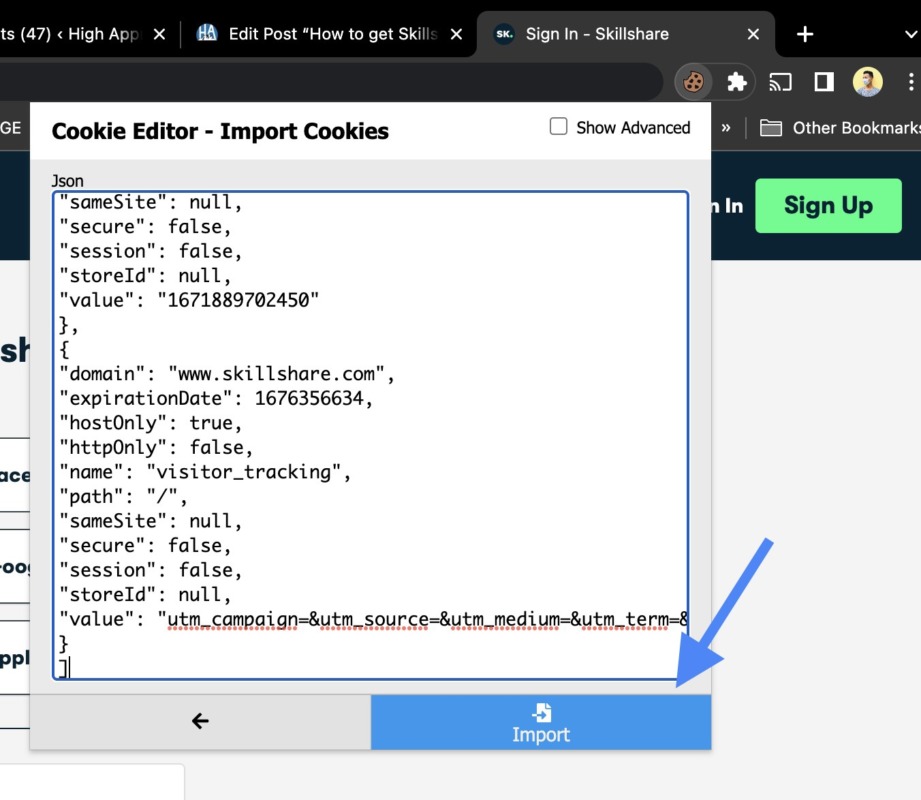
Task: Go back with the Cookie Editor arrow
Action: coord(200,722)
